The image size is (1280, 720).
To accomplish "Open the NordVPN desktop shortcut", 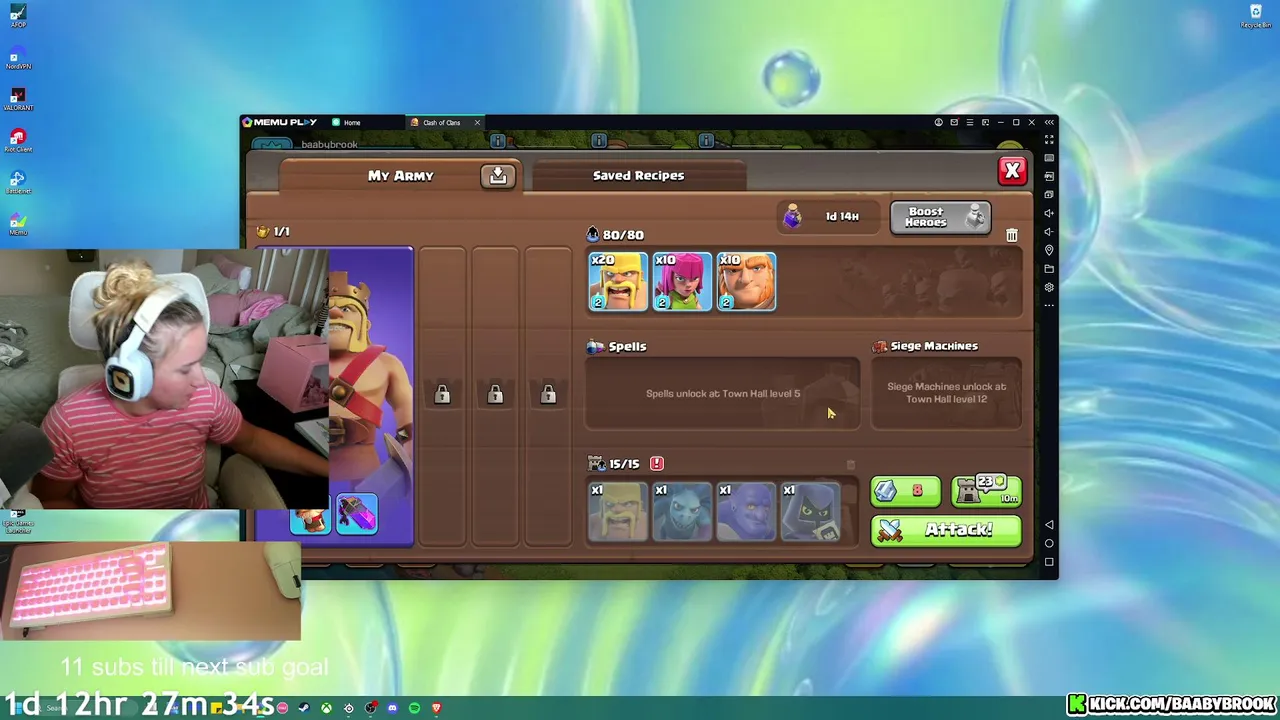I will pos(18,57).
